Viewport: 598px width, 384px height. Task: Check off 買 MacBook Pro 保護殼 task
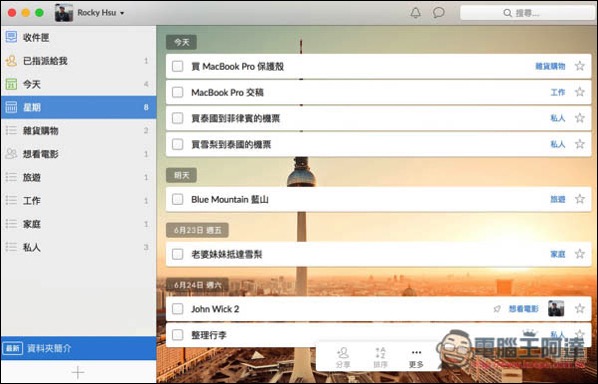[x=177, y=66]
